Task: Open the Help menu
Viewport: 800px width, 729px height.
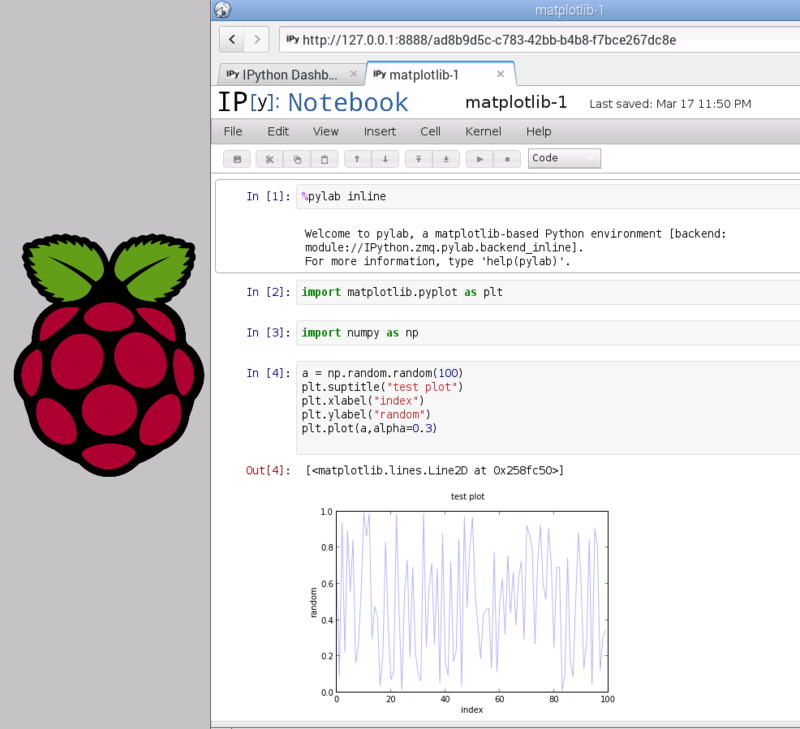Action: pyautogui.click(x=538, y=132)
